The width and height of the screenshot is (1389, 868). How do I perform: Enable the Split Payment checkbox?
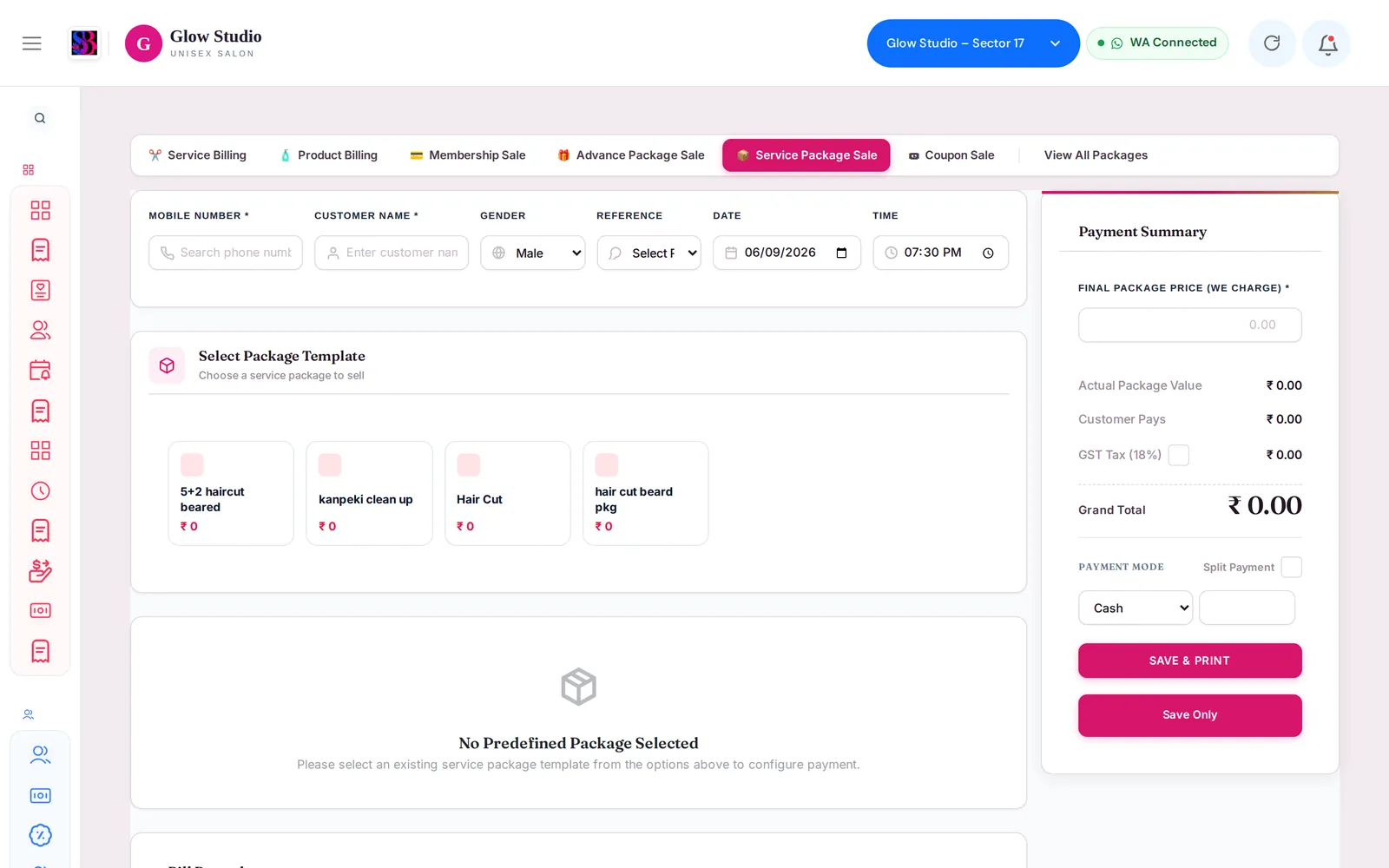[x=1291, y=567]
